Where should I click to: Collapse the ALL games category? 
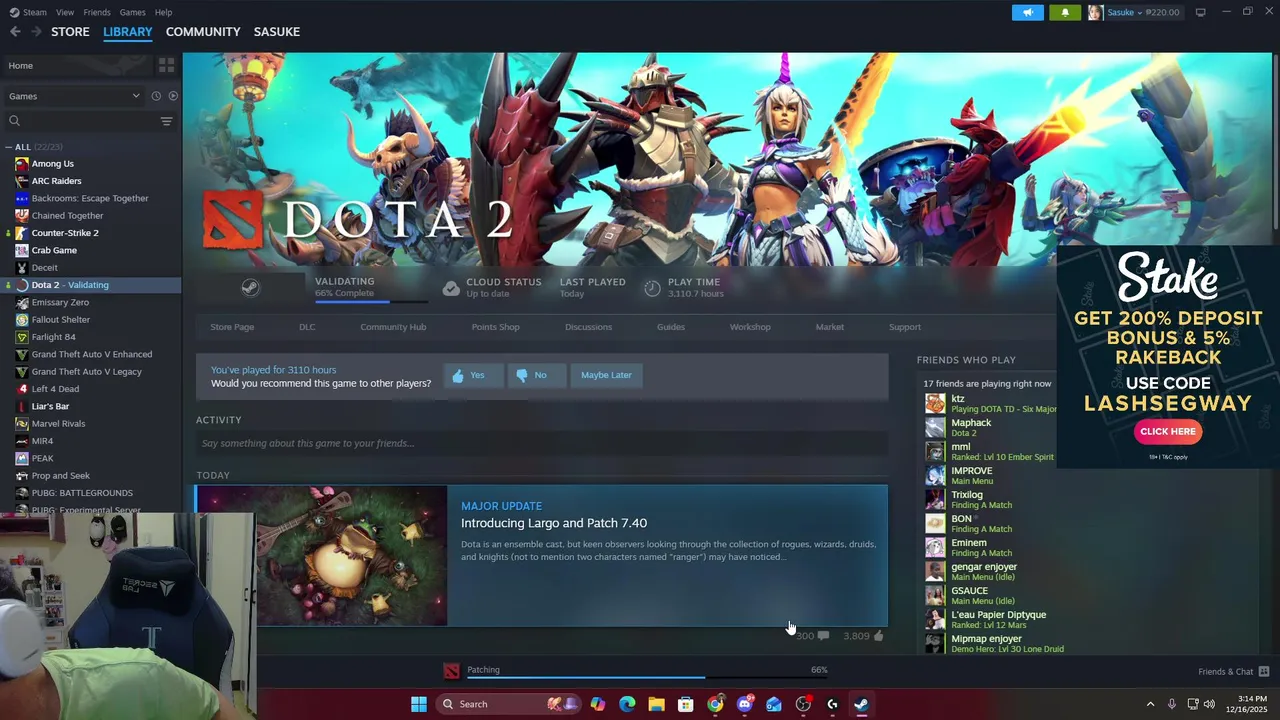coord(9,147)
